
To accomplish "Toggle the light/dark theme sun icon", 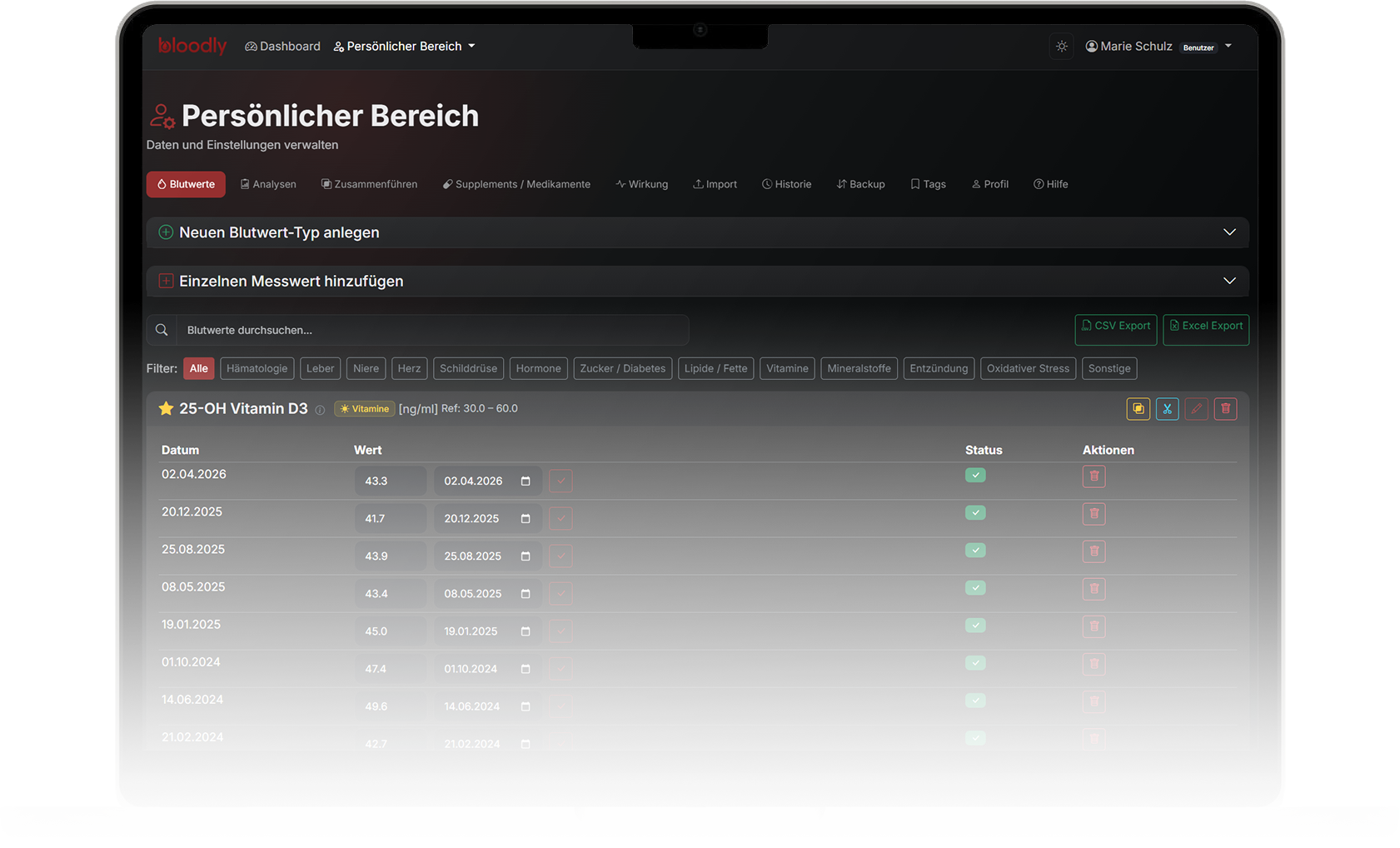I will 1061,47.
